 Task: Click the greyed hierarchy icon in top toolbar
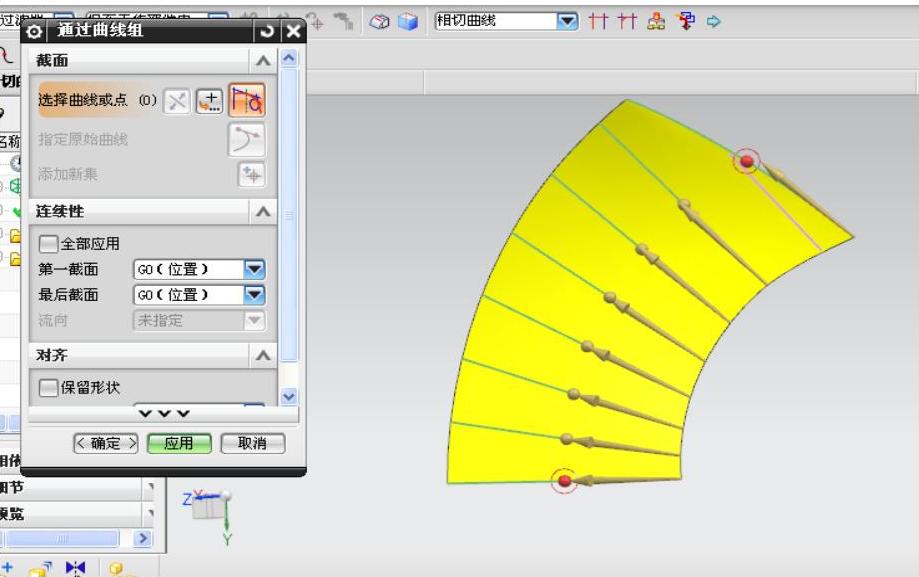click(343, 22)
